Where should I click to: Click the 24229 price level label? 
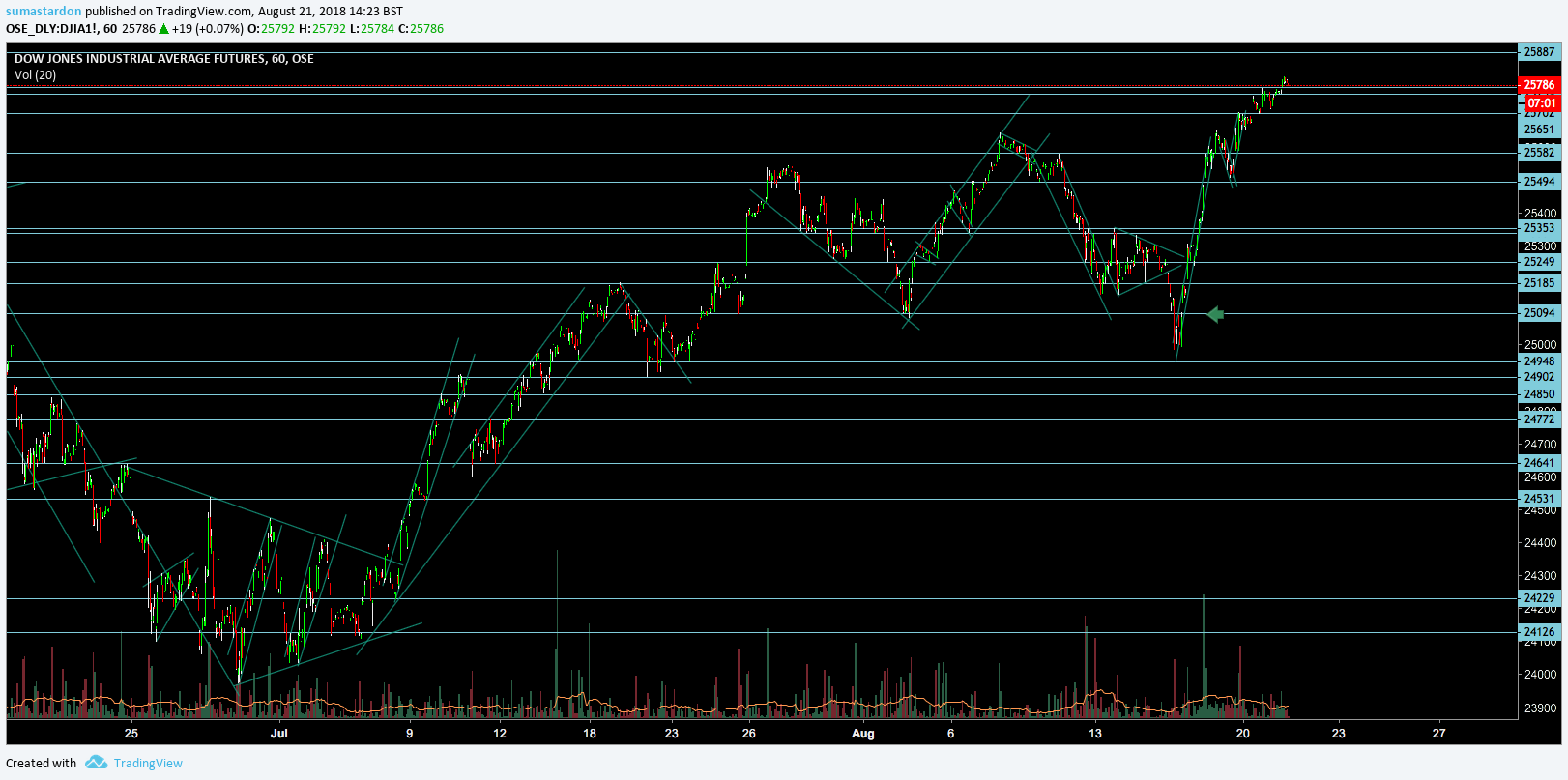click(x=1539, y=598)
